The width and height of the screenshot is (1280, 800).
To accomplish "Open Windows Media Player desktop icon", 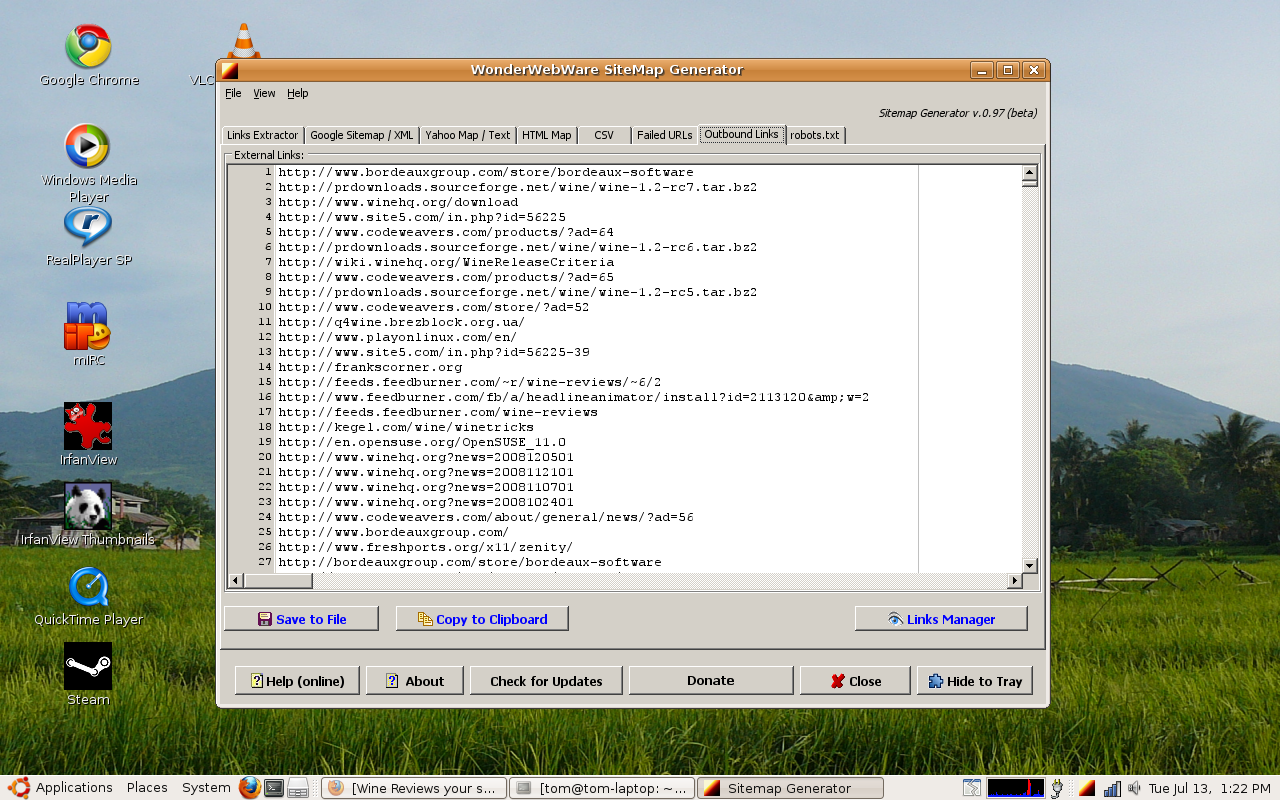I will (88, 146).
